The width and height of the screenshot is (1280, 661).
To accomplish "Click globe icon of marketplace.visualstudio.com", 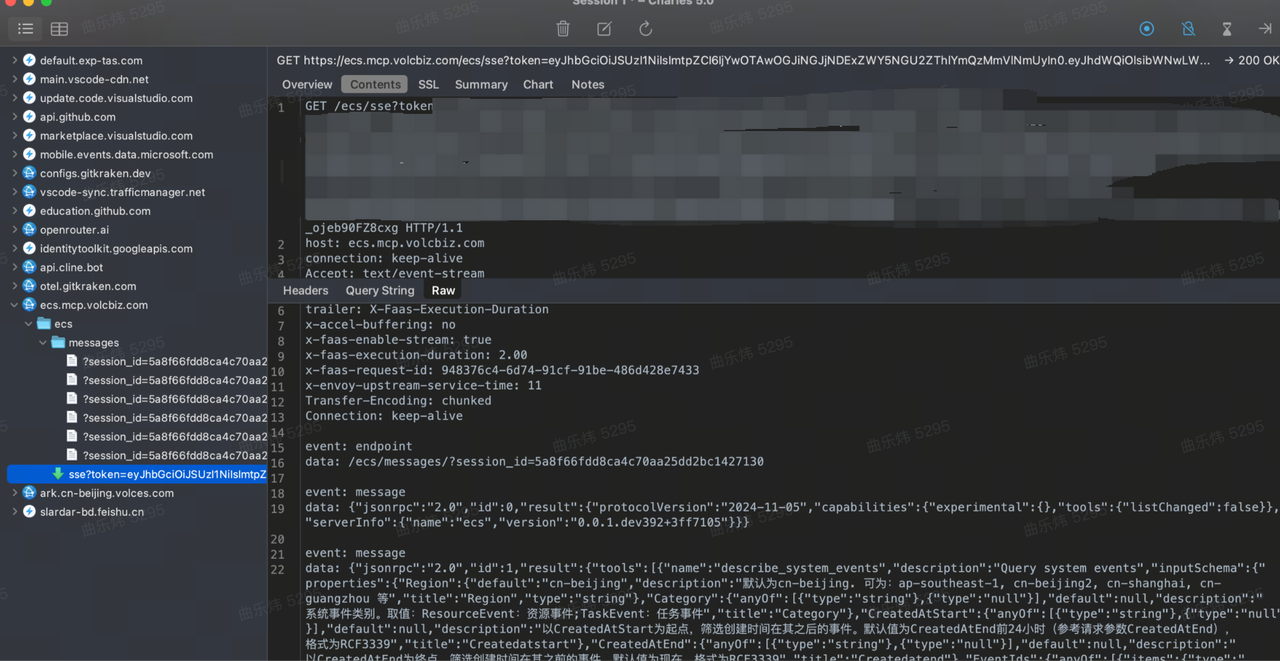I will coord(30,136).
